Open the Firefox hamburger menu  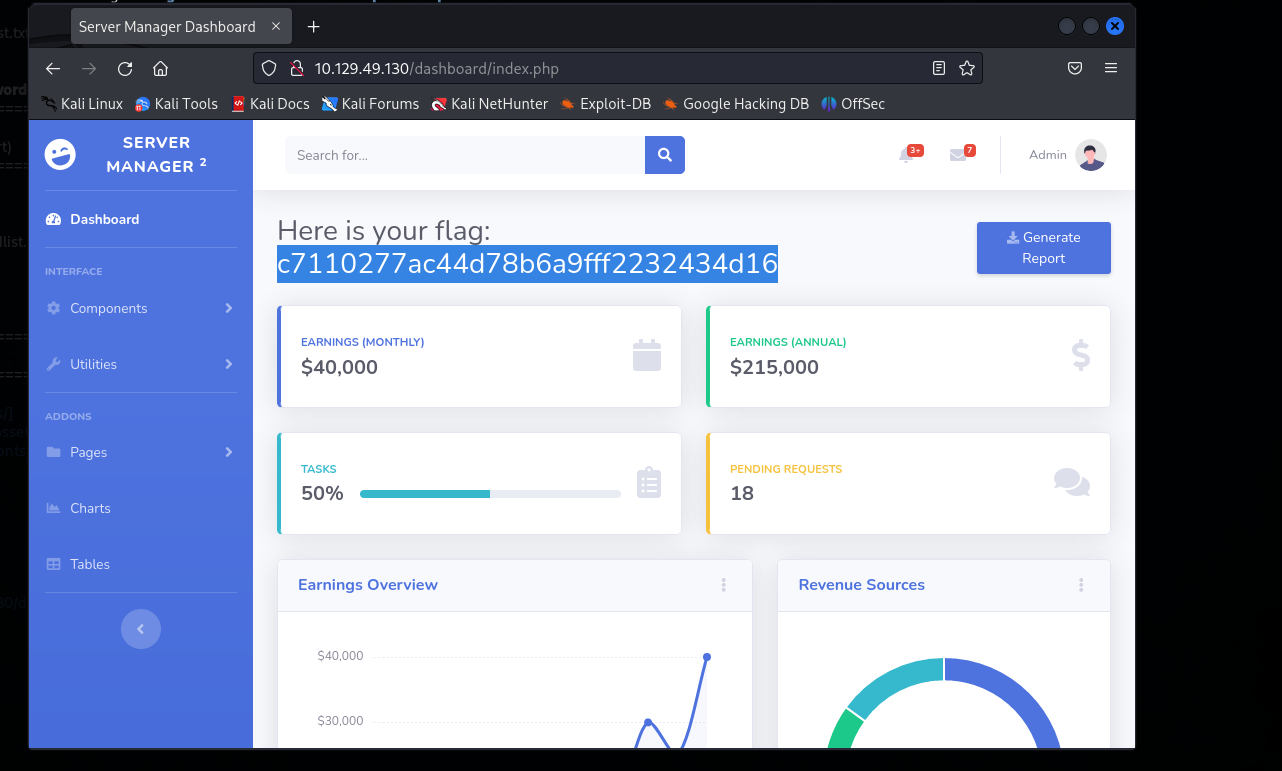pos(1111,68)
